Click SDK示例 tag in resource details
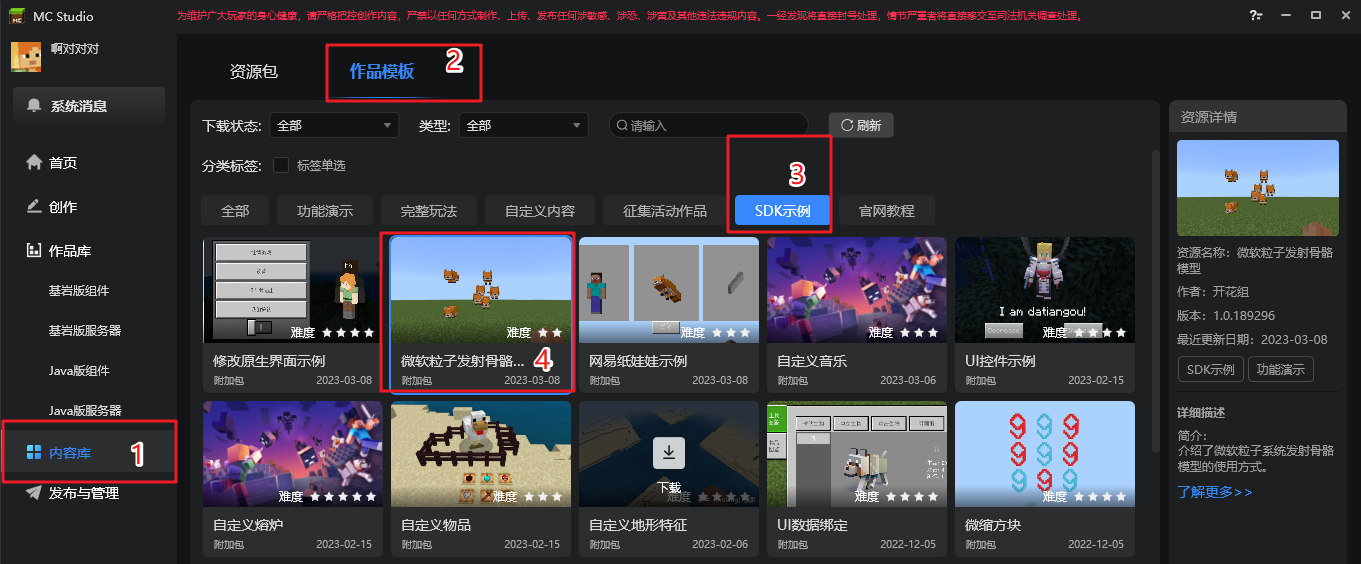 coord(1210,369)
